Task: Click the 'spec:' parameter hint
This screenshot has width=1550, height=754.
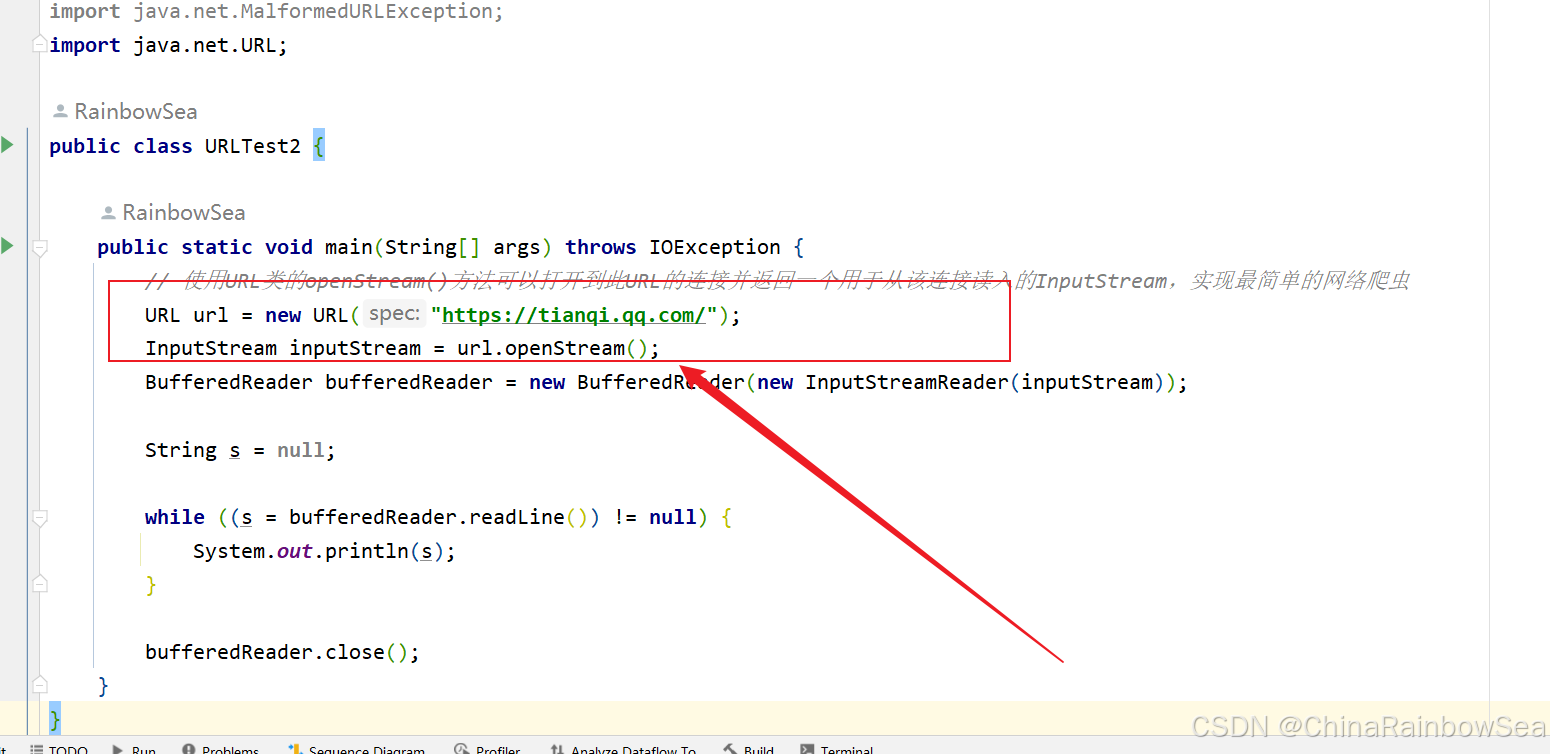Action: [393, 314]
